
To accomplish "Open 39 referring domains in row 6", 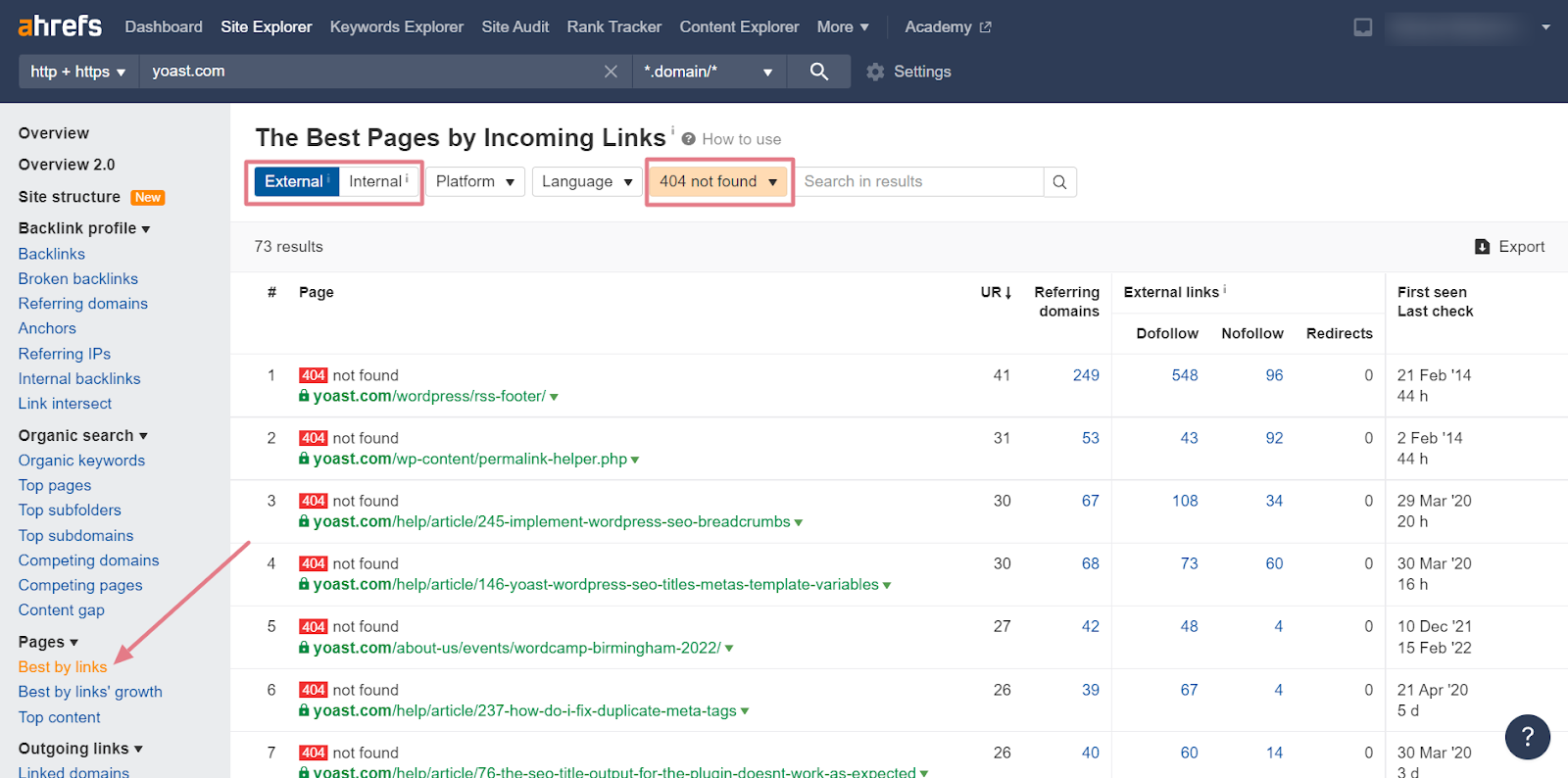I will click(x=1091, y=690).
